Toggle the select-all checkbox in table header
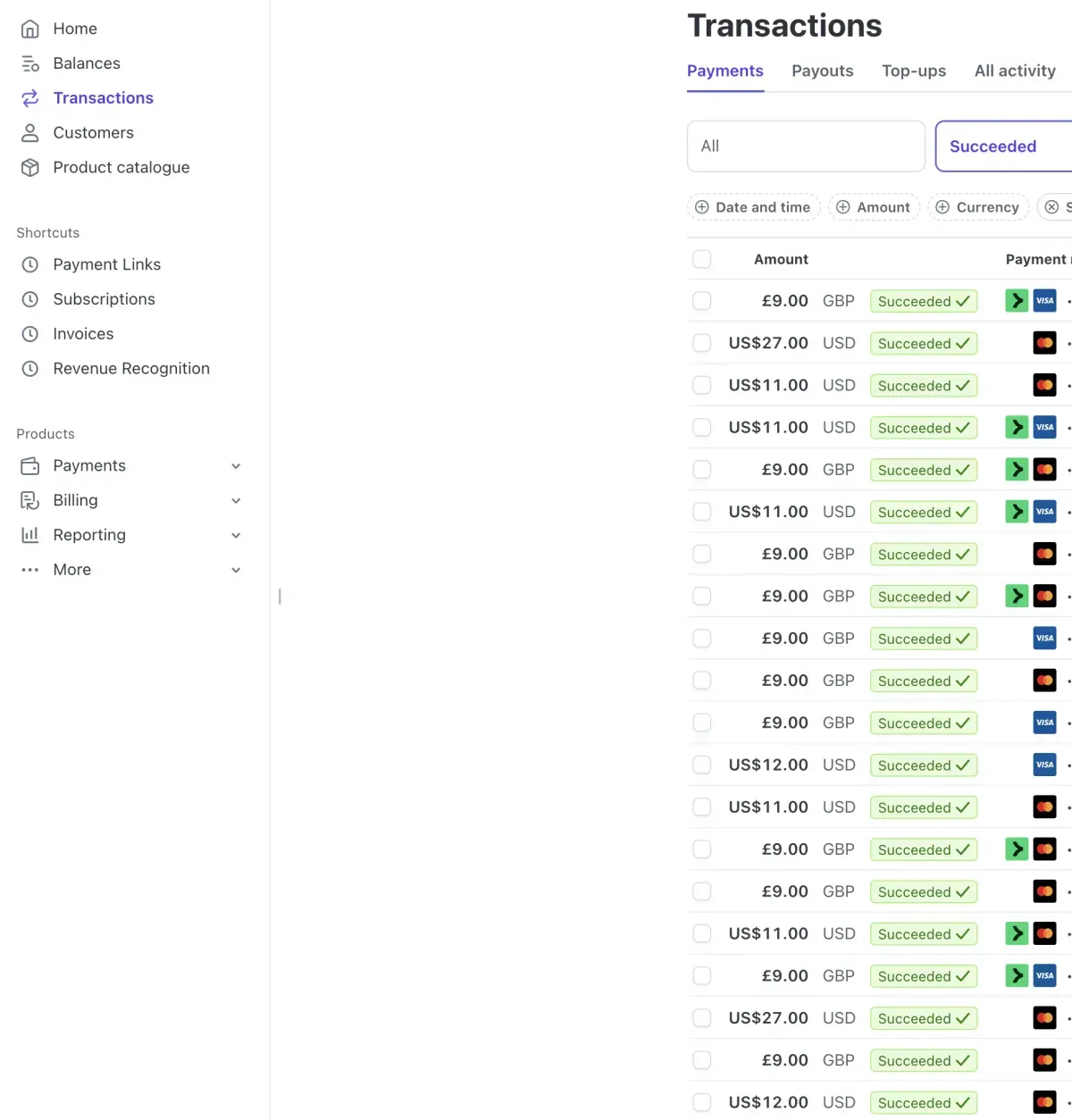Screen dimensions: 1072x1120 (x=702, y=259)
